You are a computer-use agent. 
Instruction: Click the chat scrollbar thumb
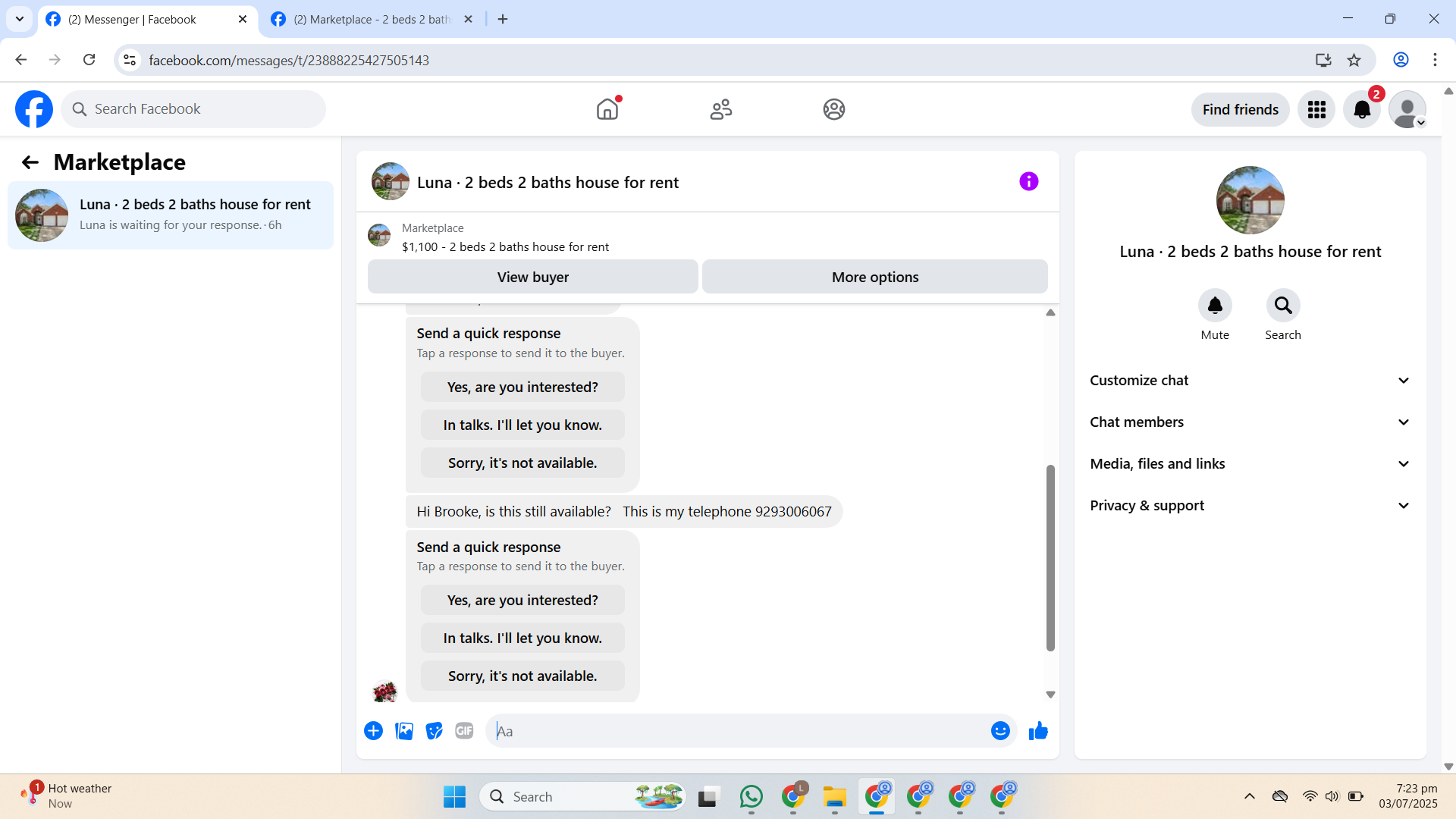pyautogui.click(x=1050, y=557)
